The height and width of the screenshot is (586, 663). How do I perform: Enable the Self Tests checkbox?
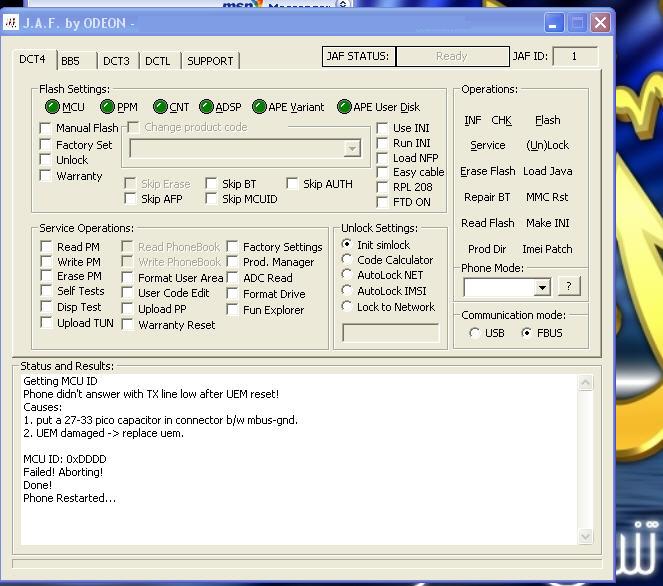(46, 291)
